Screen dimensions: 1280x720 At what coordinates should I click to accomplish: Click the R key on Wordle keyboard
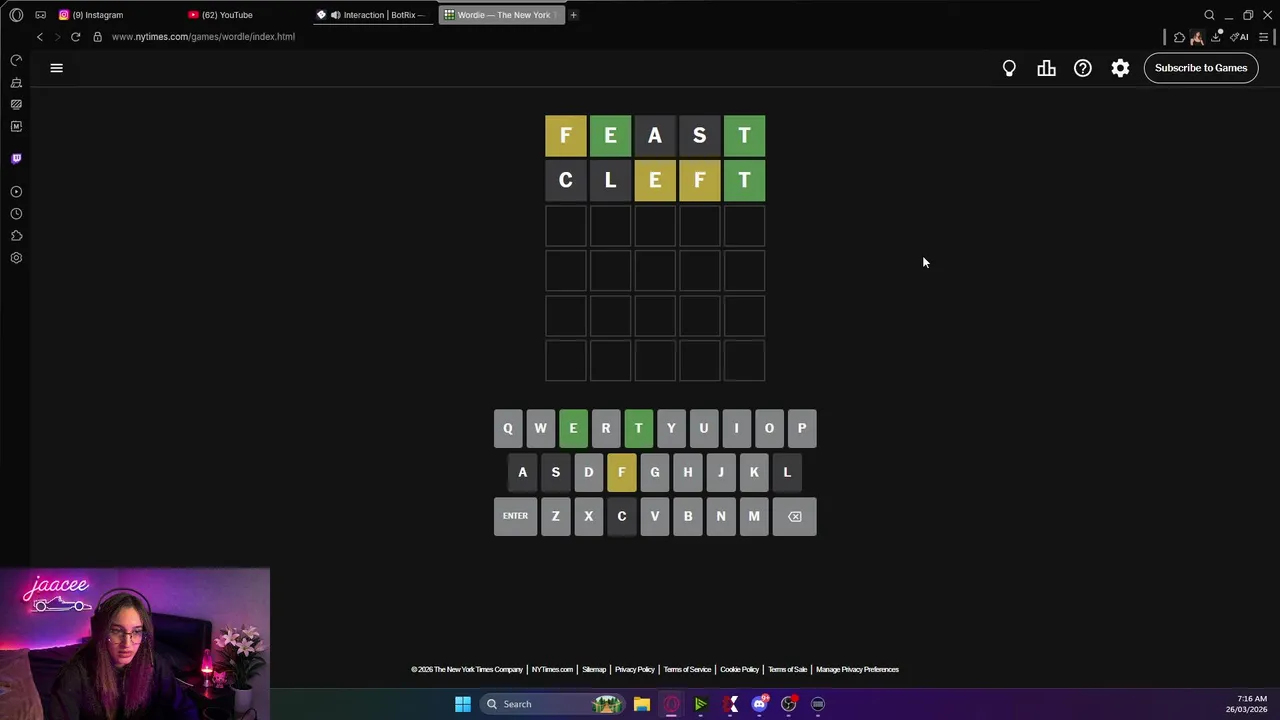click(605, 428)
